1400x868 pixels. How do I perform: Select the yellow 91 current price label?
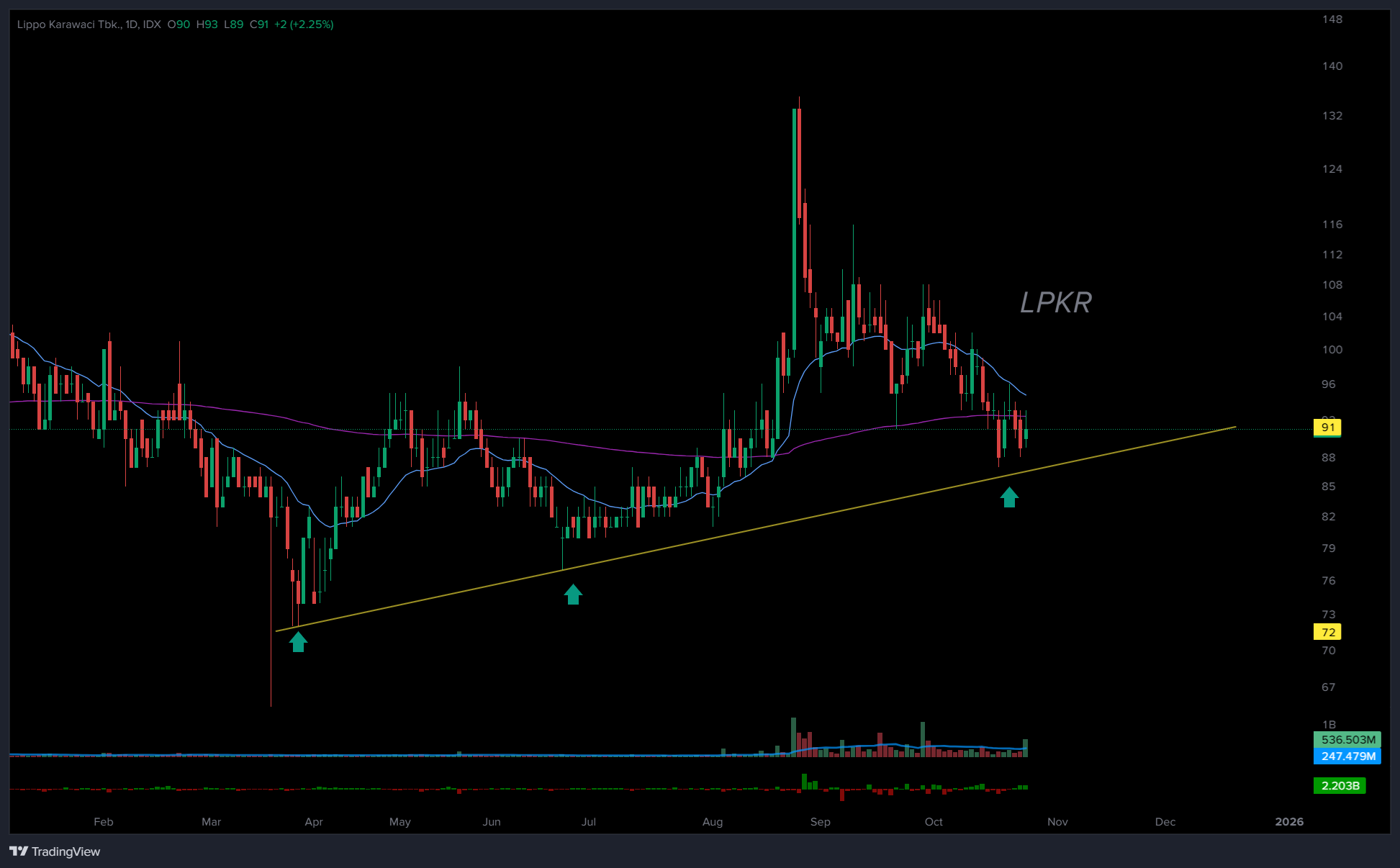click(x=1328, y=428)
